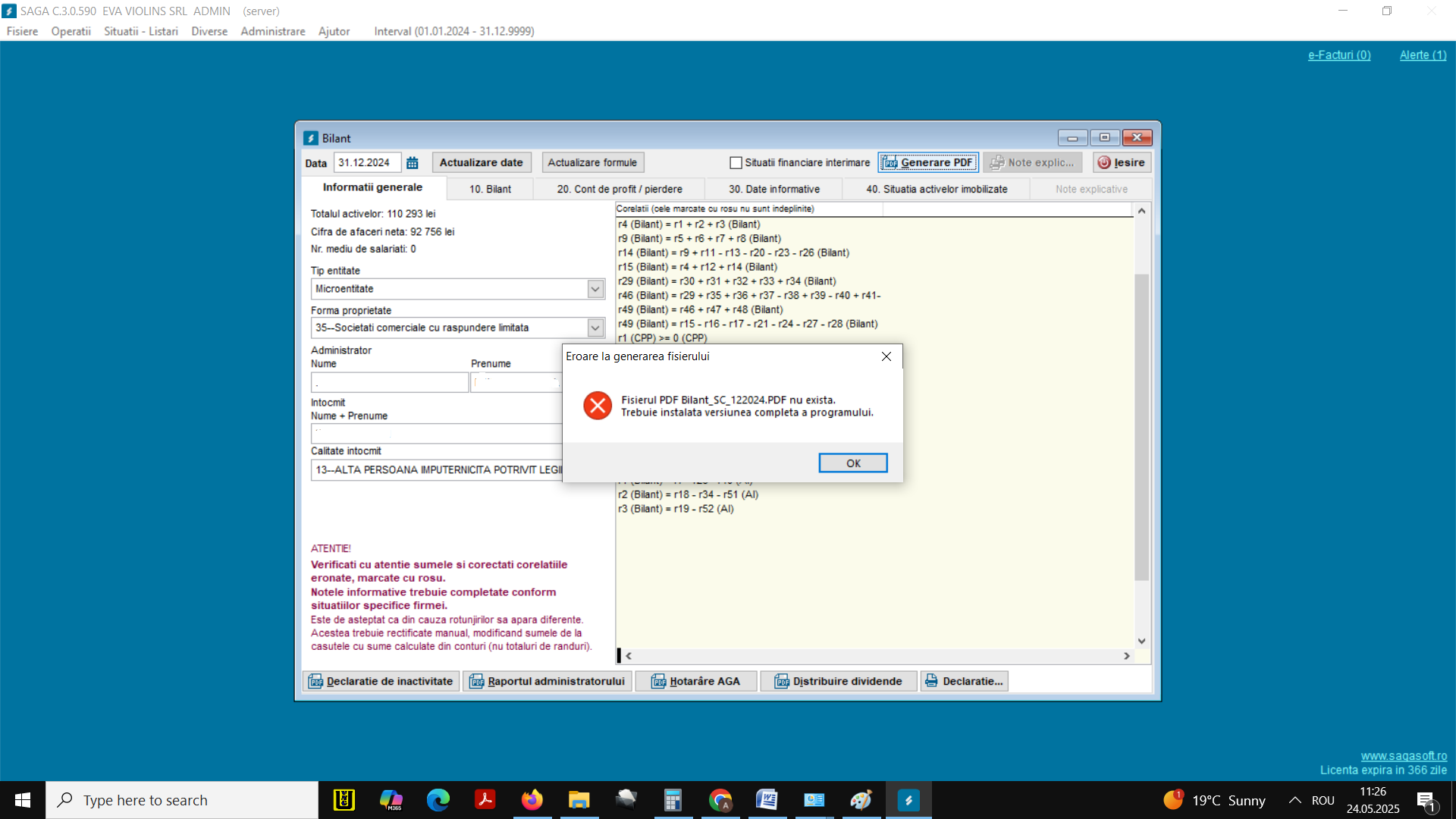Viewport: 1456px width, 819px height.
Task: Open Firefox from taskbar
Action: pos(532,800)
